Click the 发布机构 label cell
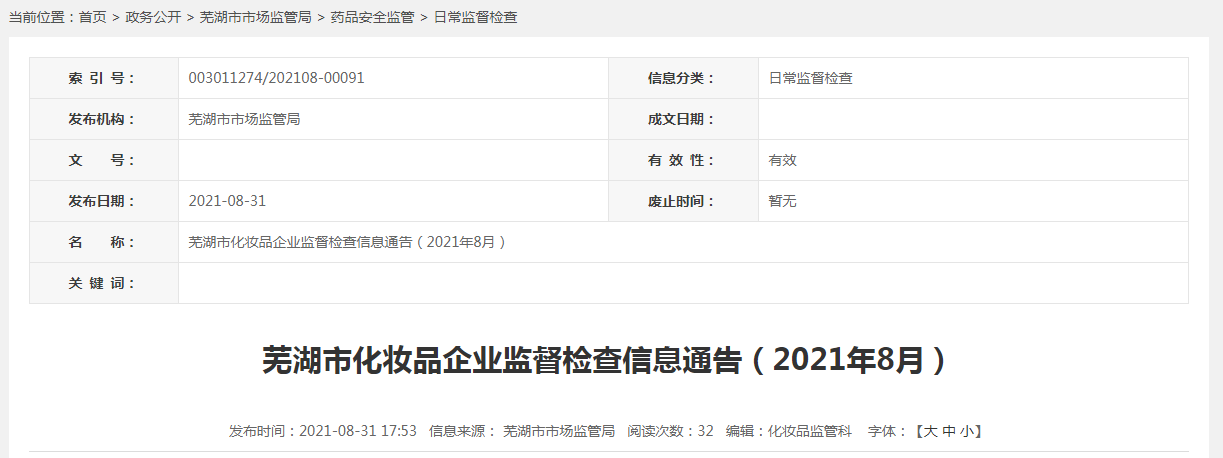Screen dimensions: 1223x458 [104, 119]
